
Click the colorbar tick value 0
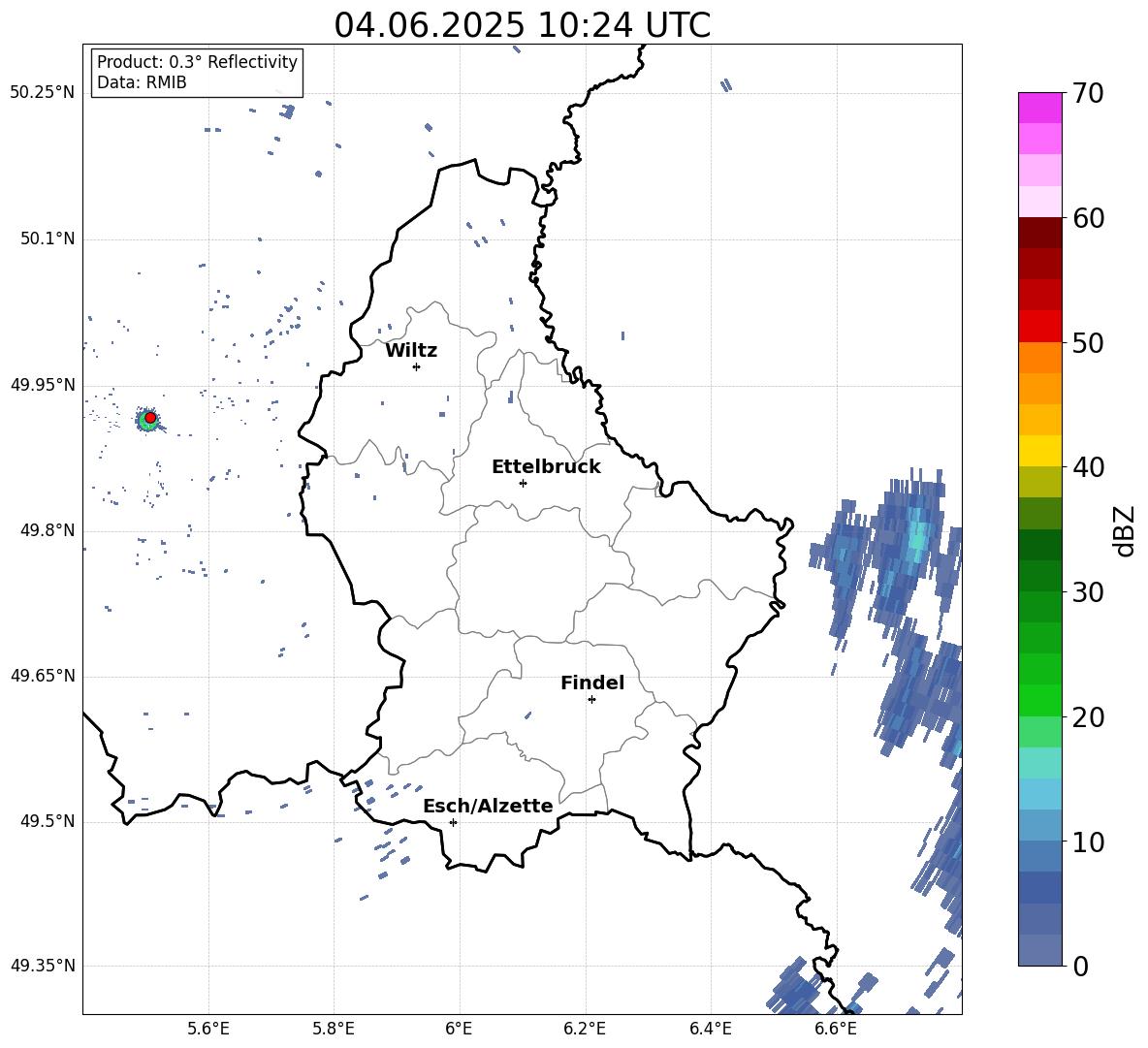[x=1080, y=966]
